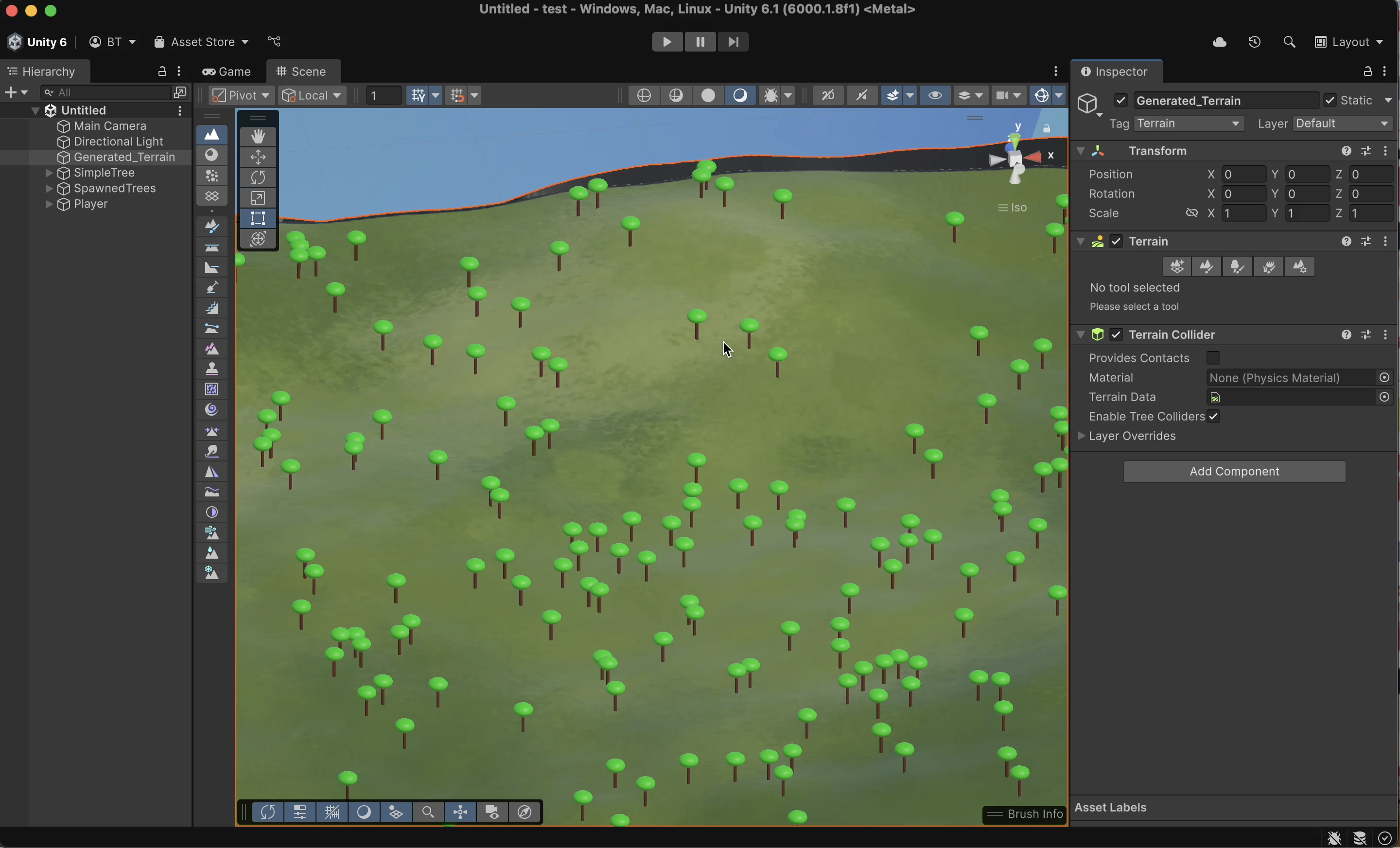The width and height of the screenshot is (1400, 848).
Task: Expand the Layer Overrides section
Action: point(1081,436)
